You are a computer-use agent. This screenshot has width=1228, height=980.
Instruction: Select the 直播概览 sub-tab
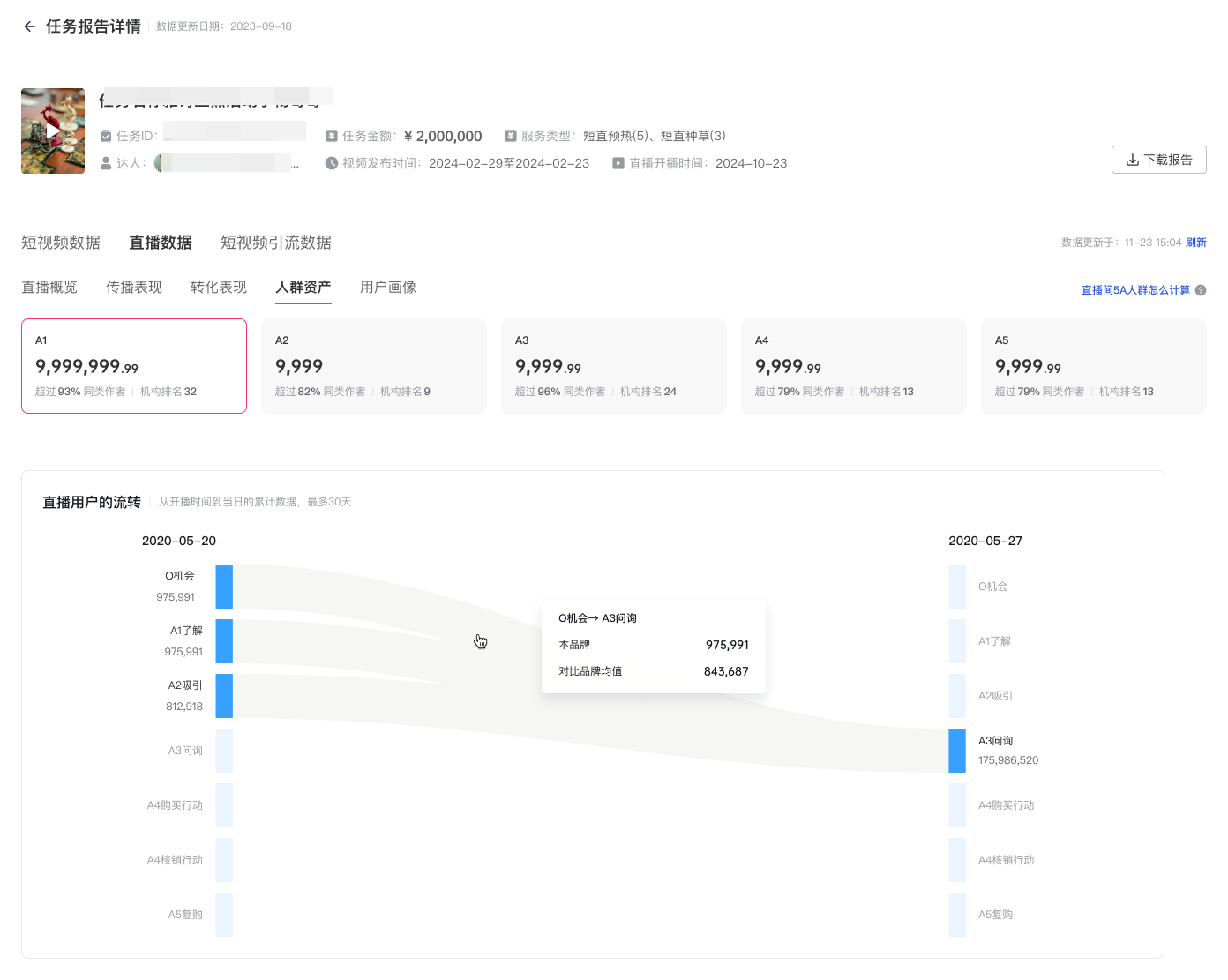[49, 288]
